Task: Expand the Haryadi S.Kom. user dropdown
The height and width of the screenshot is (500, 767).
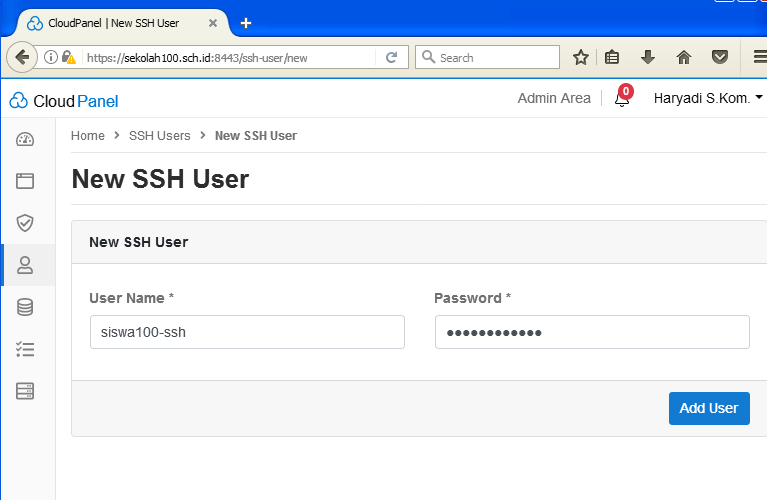Action: pos(707,98)
